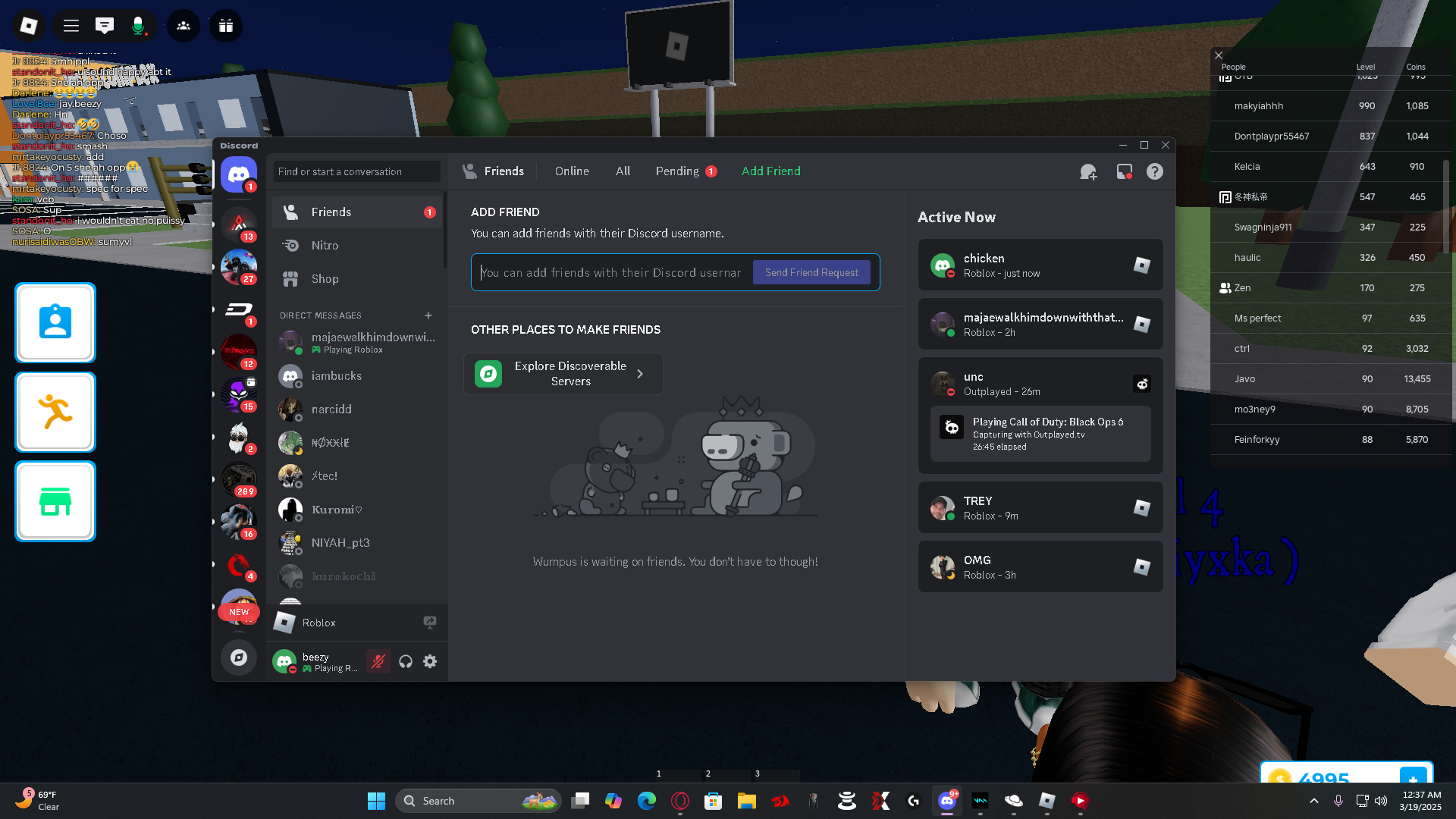Open majaewalkhimdownwiththat Active Now card
Screen dimensions: 1456x819
coord(1040,324)
